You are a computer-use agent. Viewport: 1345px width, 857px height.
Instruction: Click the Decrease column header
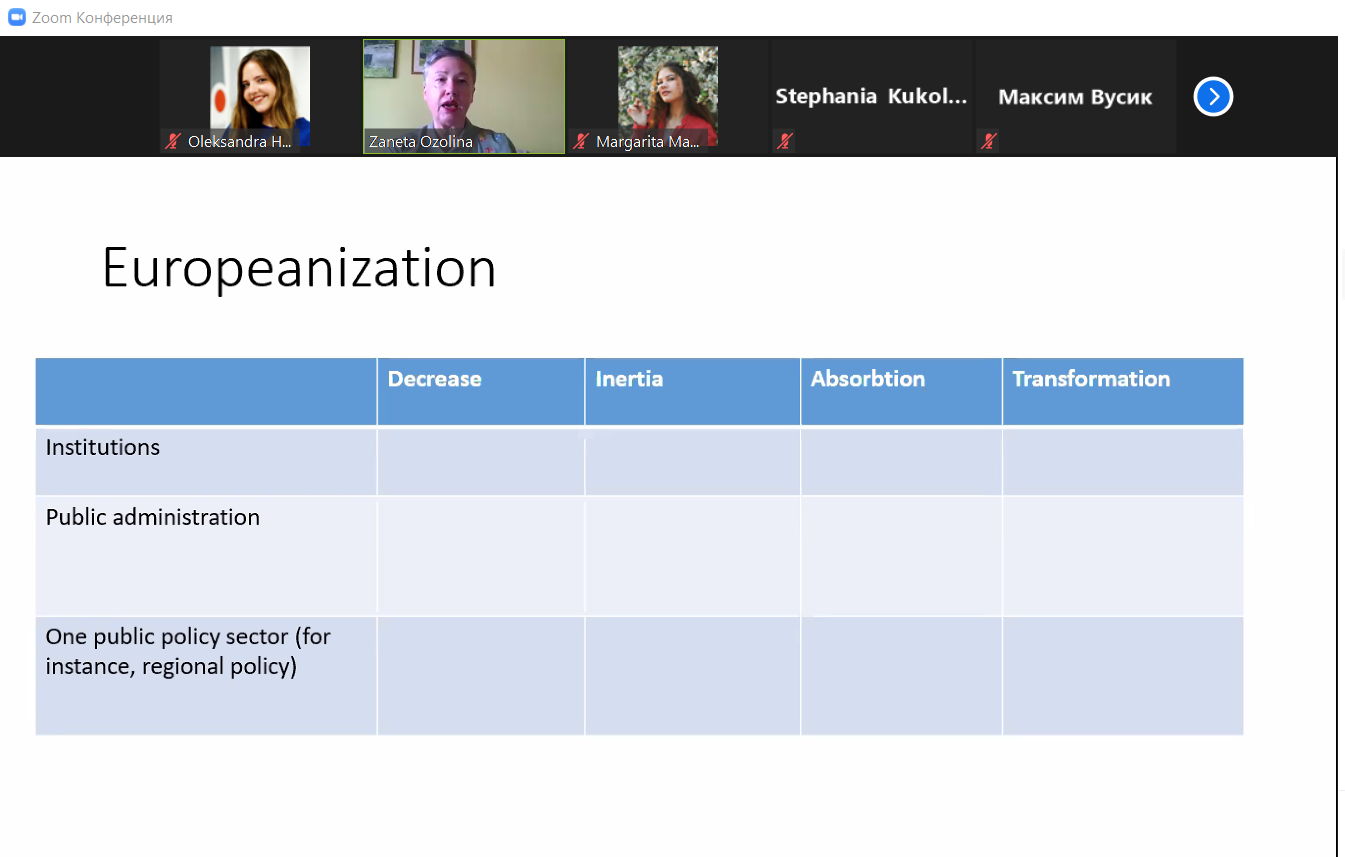tap(434, 379)
